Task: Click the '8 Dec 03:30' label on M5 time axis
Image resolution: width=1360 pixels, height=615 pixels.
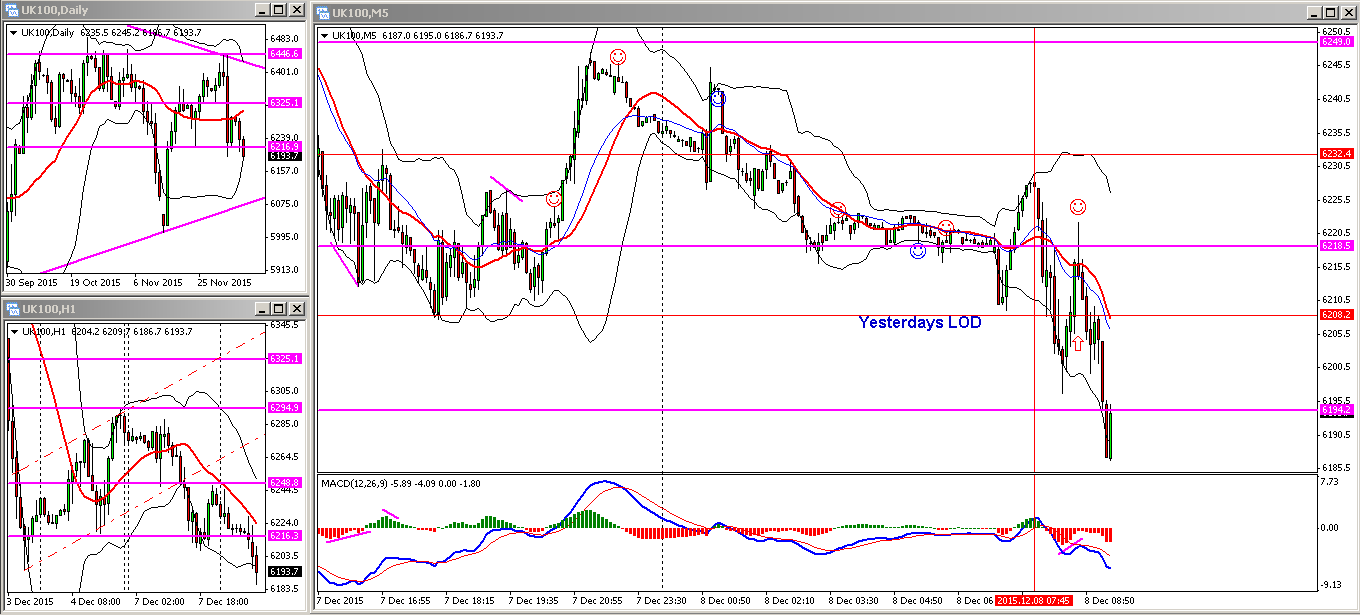Action: pyautogui.click(x=854, y=601)
